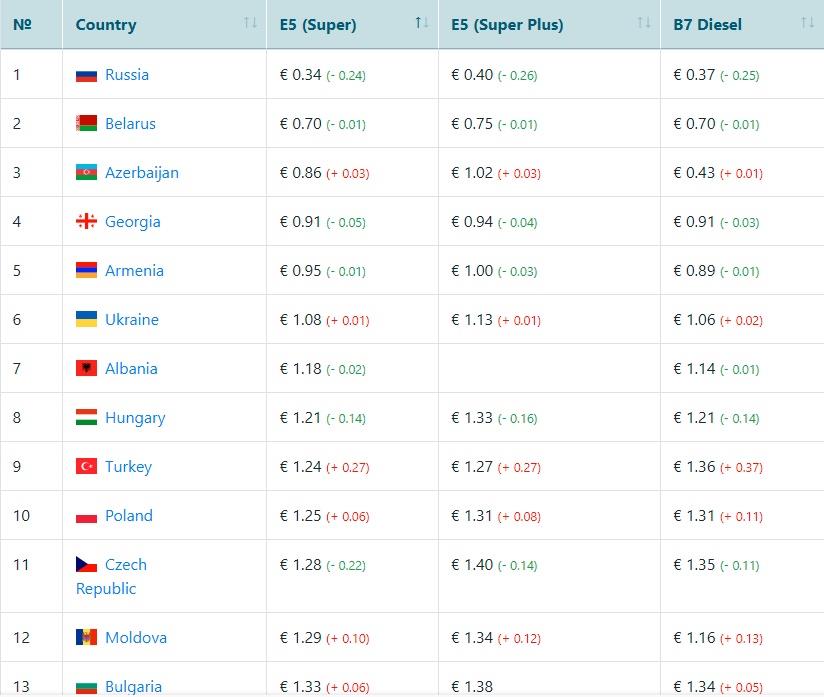Sort by B7 Diesel column arrows

pos(808,23)
